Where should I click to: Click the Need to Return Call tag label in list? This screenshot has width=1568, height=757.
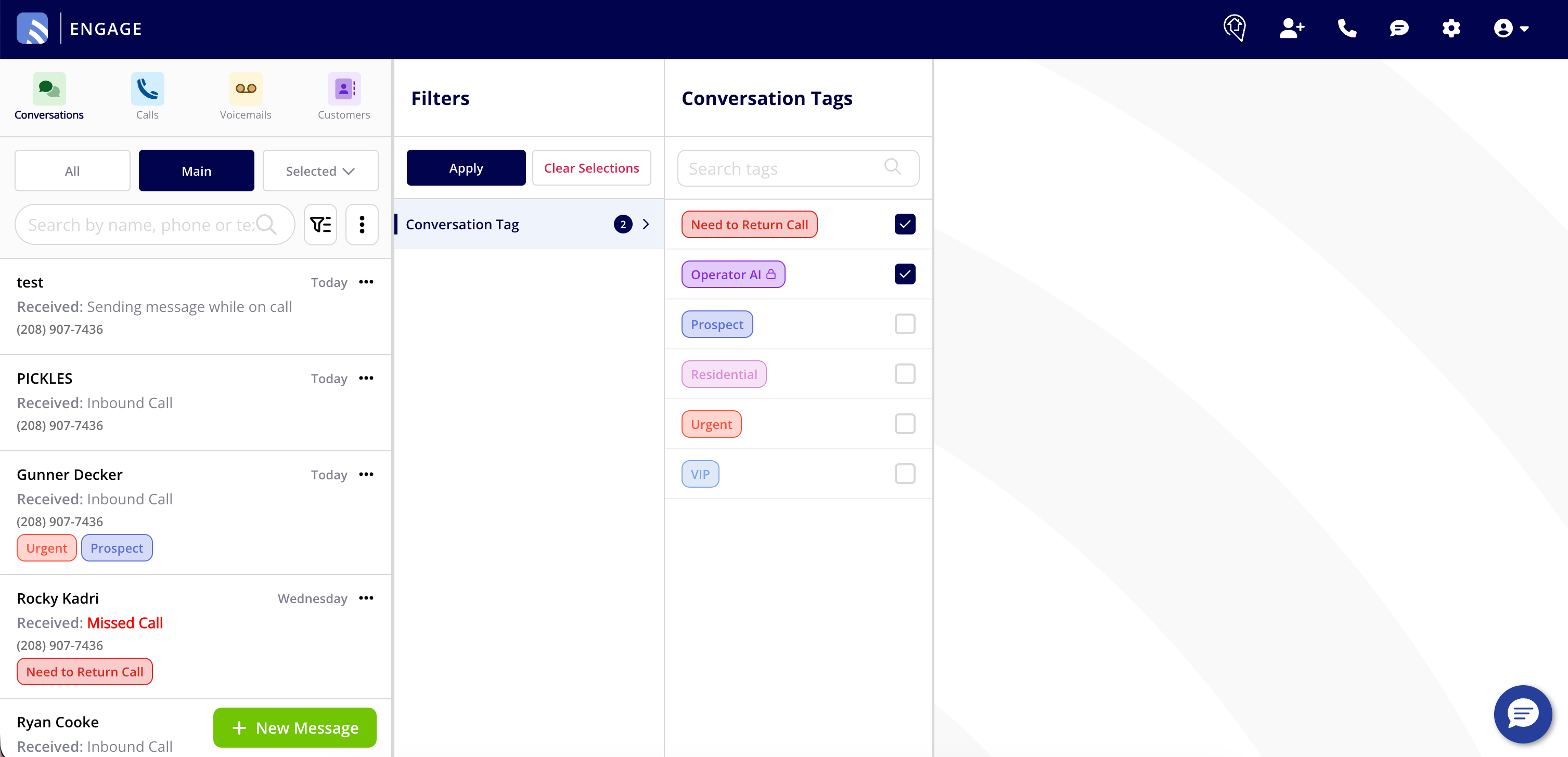point(749,225)
